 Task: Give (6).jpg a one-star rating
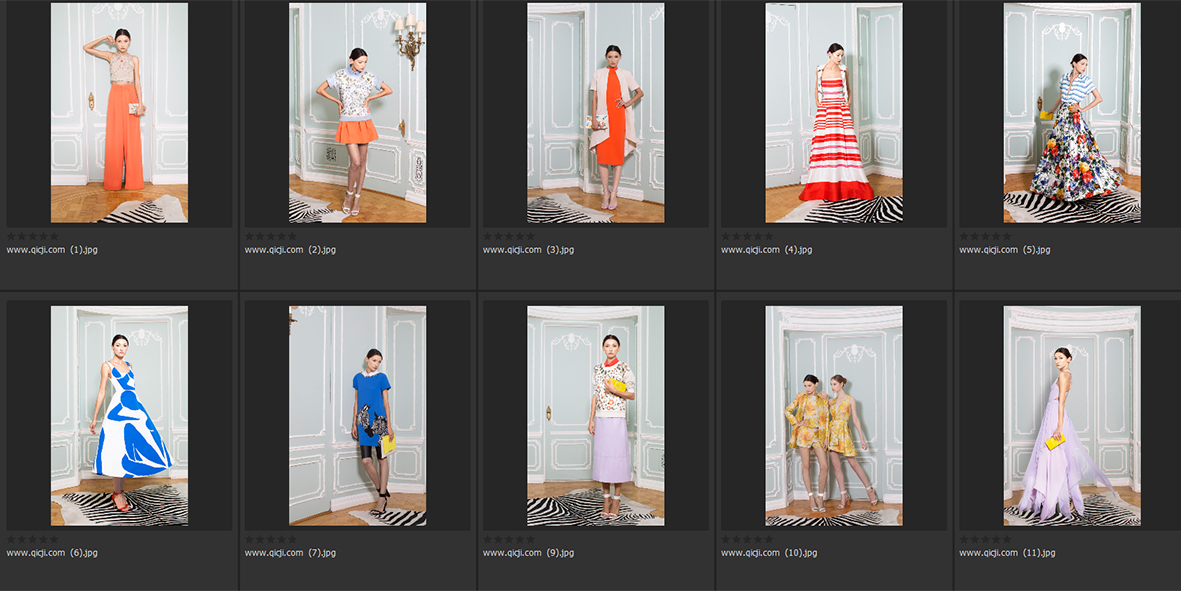click(11, 539)
